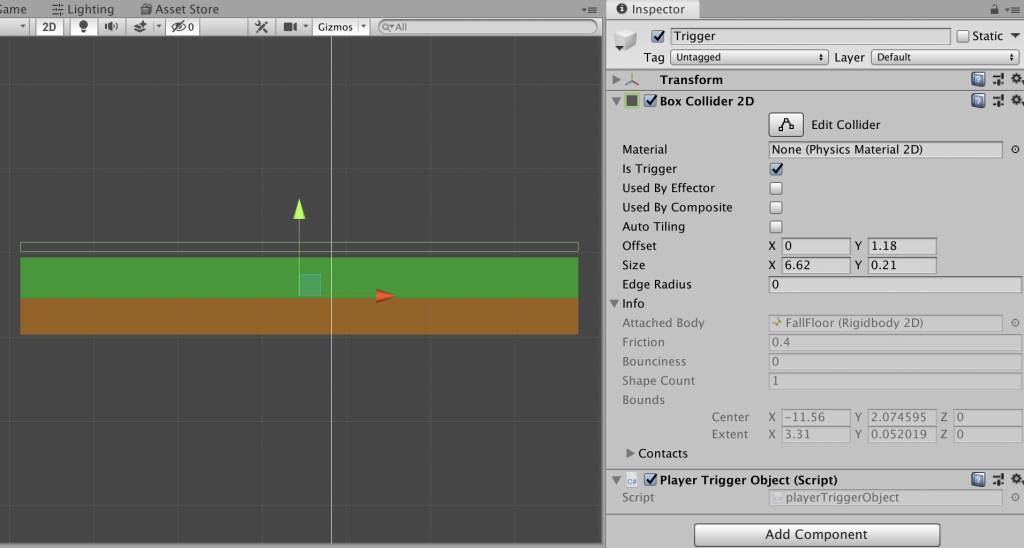Select the Inspector tab
The height and width of the screenshot is (548, 1024).
pos(651,9)
